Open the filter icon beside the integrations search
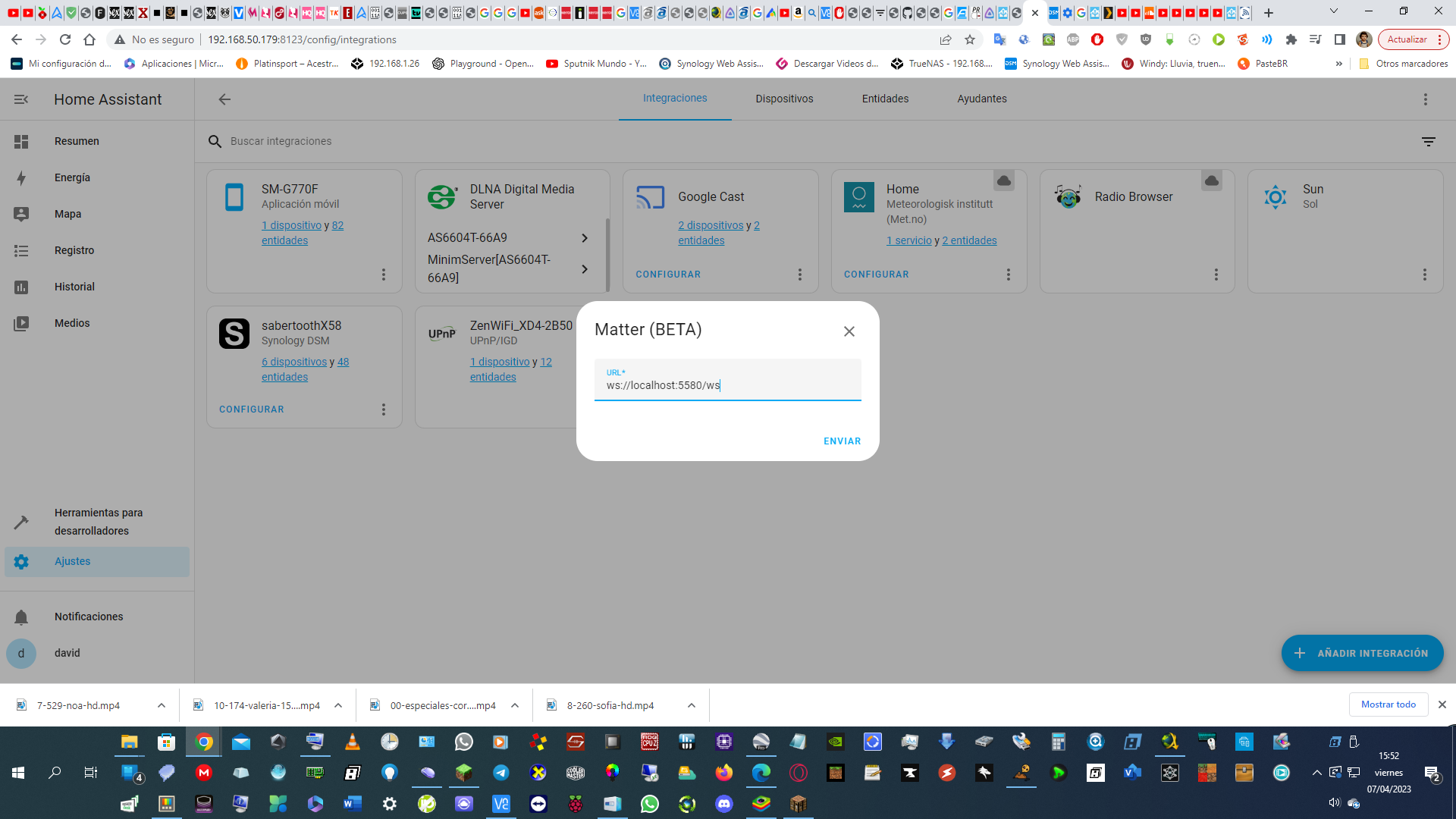Viewport: 1456px width, 819px height. pyautogui.click(x=1428, y=142)
